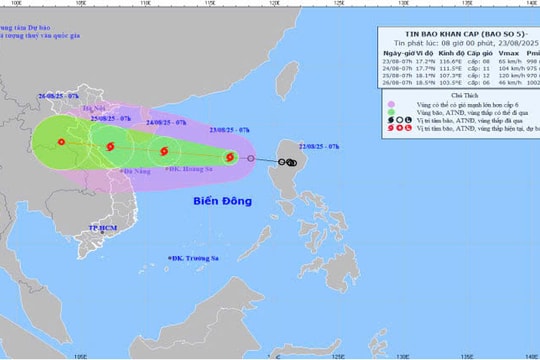
Task: Click the '65 km/h' Vmax cell
Action: pos(510,61)
